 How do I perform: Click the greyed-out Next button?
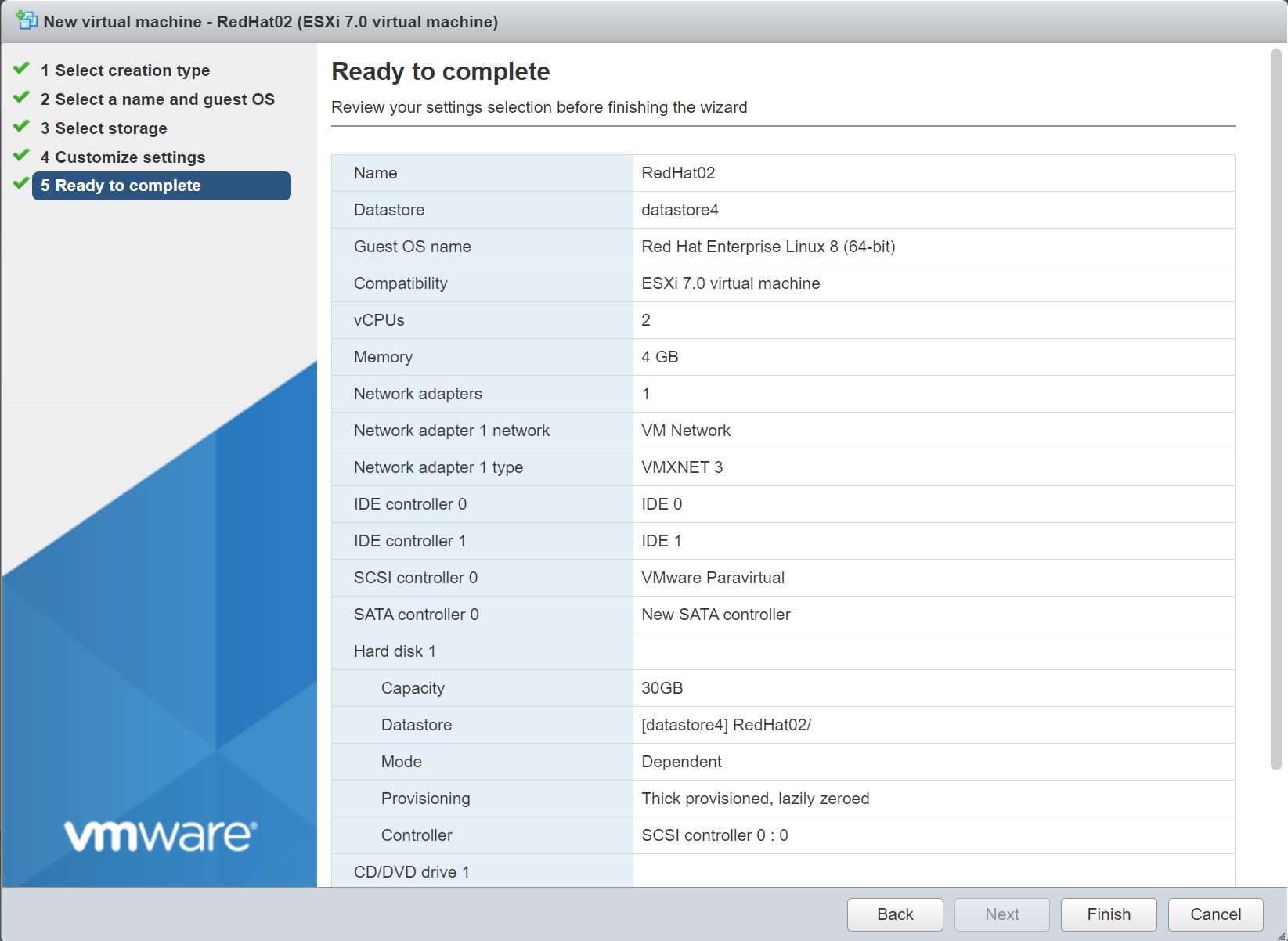pyautogui.click(x=1001, y=914)
